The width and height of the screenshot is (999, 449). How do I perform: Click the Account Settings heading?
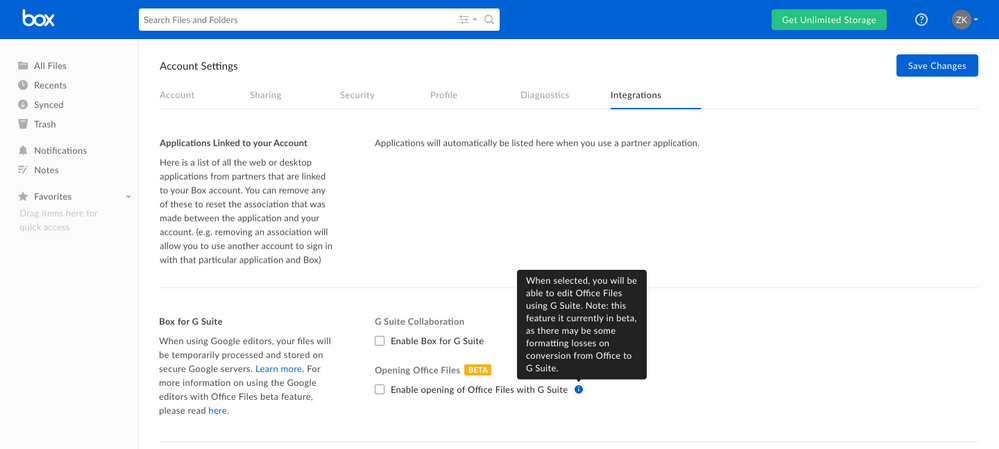[198, 66]
